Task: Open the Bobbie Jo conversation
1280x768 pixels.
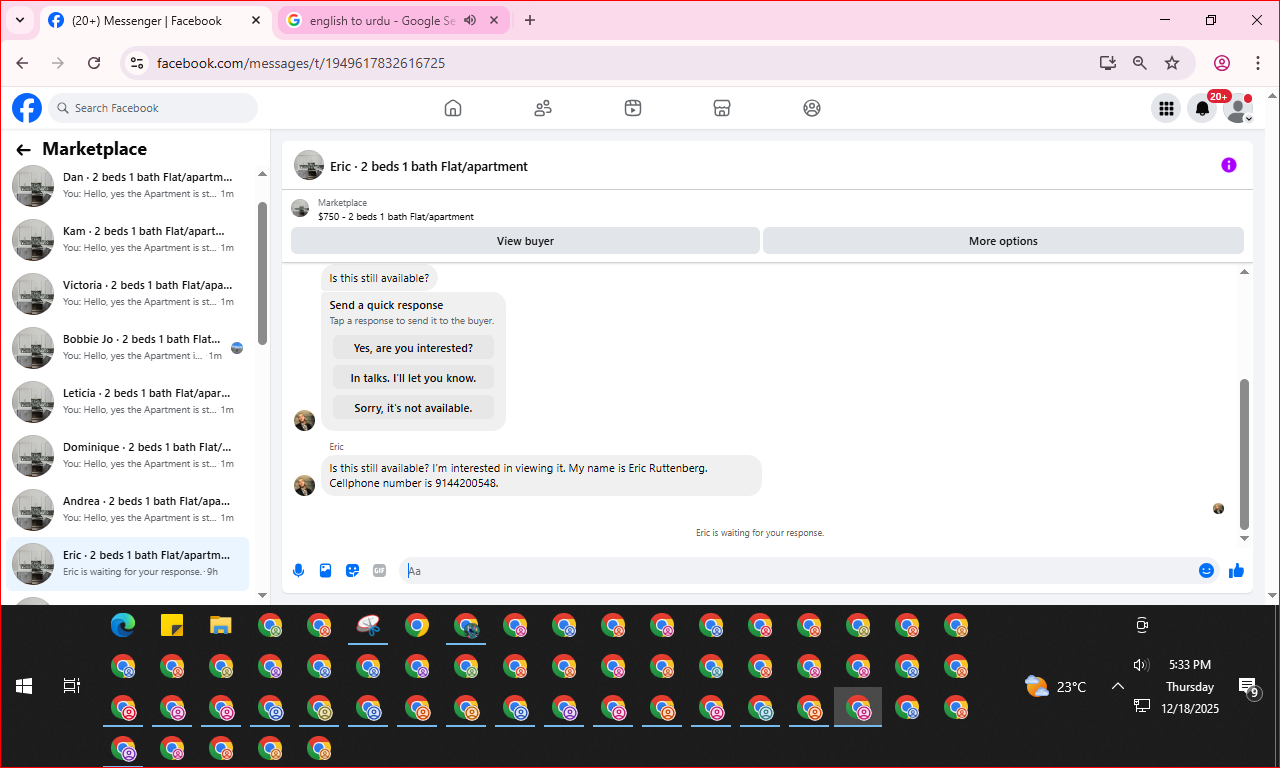Action: pyautogui.click(x=128, y=347)
